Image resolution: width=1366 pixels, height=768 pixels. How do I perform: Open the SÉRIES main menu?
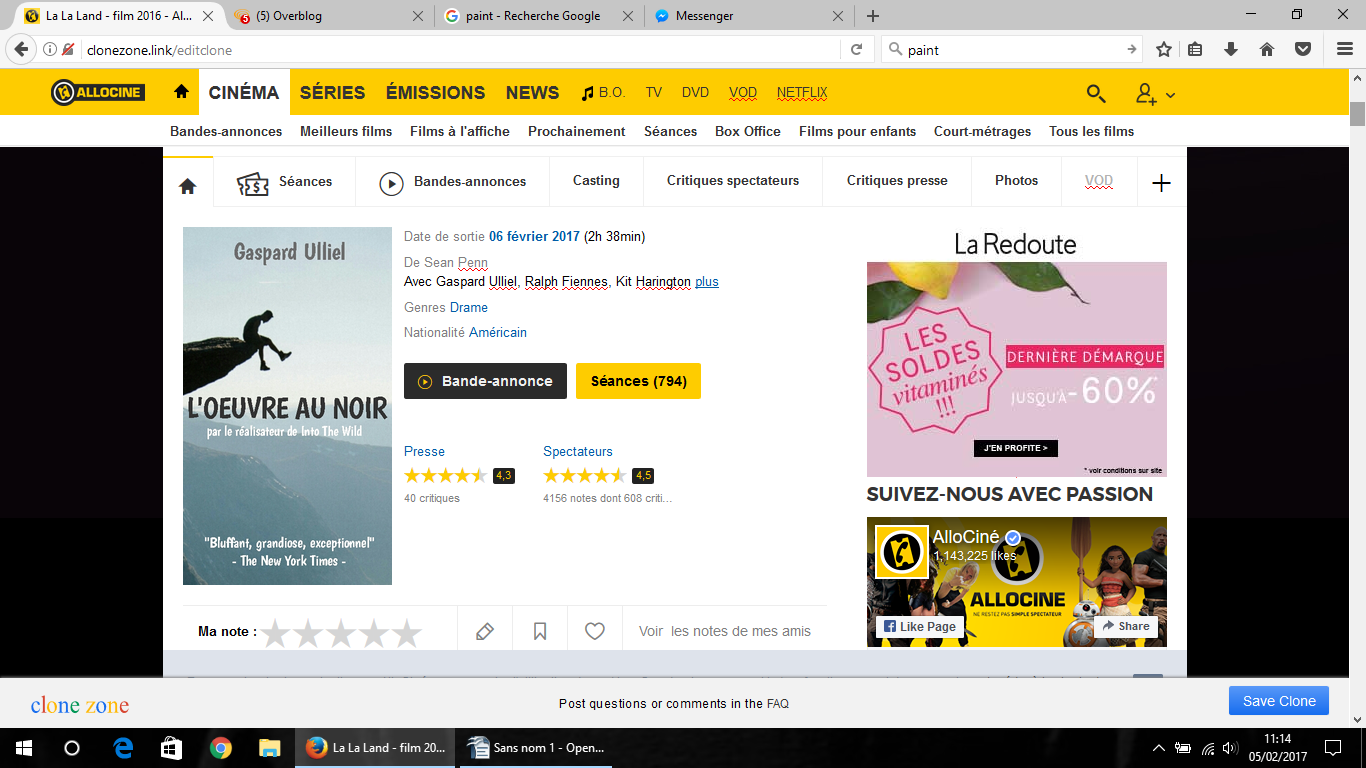pyautogui.click(x=332, y=92)
